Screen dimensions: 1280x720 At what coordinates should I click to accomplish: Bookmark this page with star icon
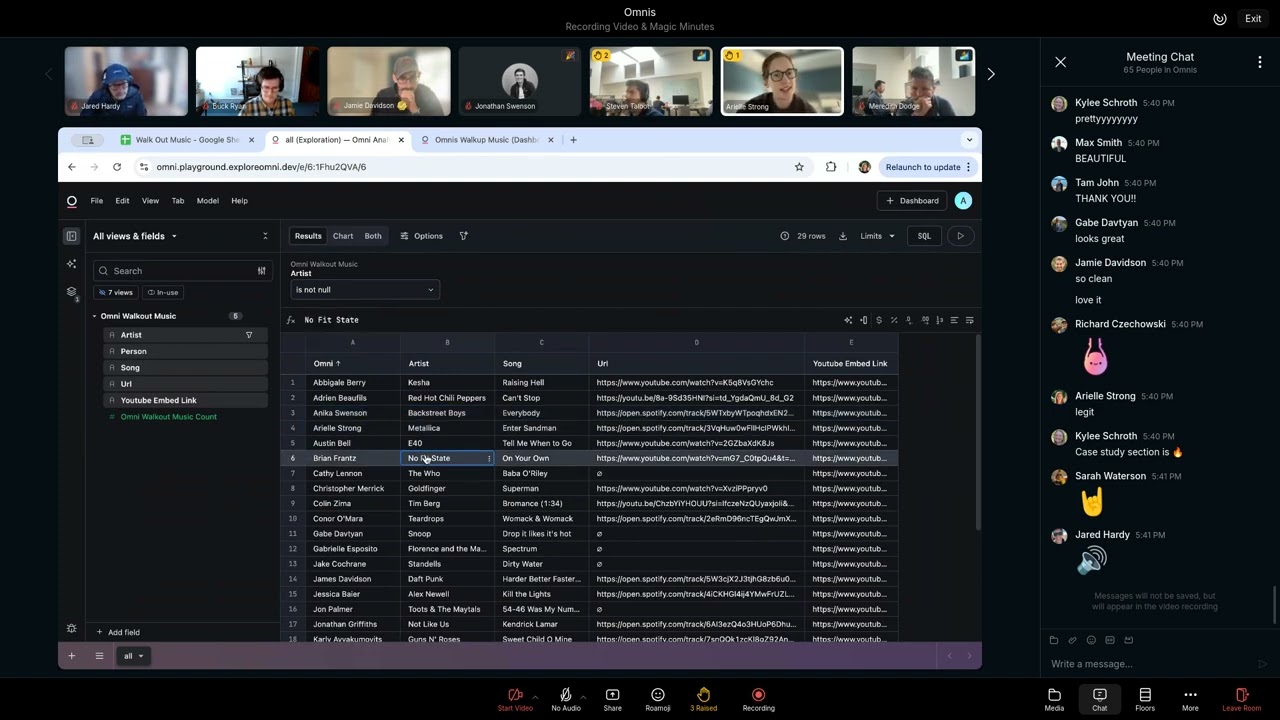coord(799,167)
